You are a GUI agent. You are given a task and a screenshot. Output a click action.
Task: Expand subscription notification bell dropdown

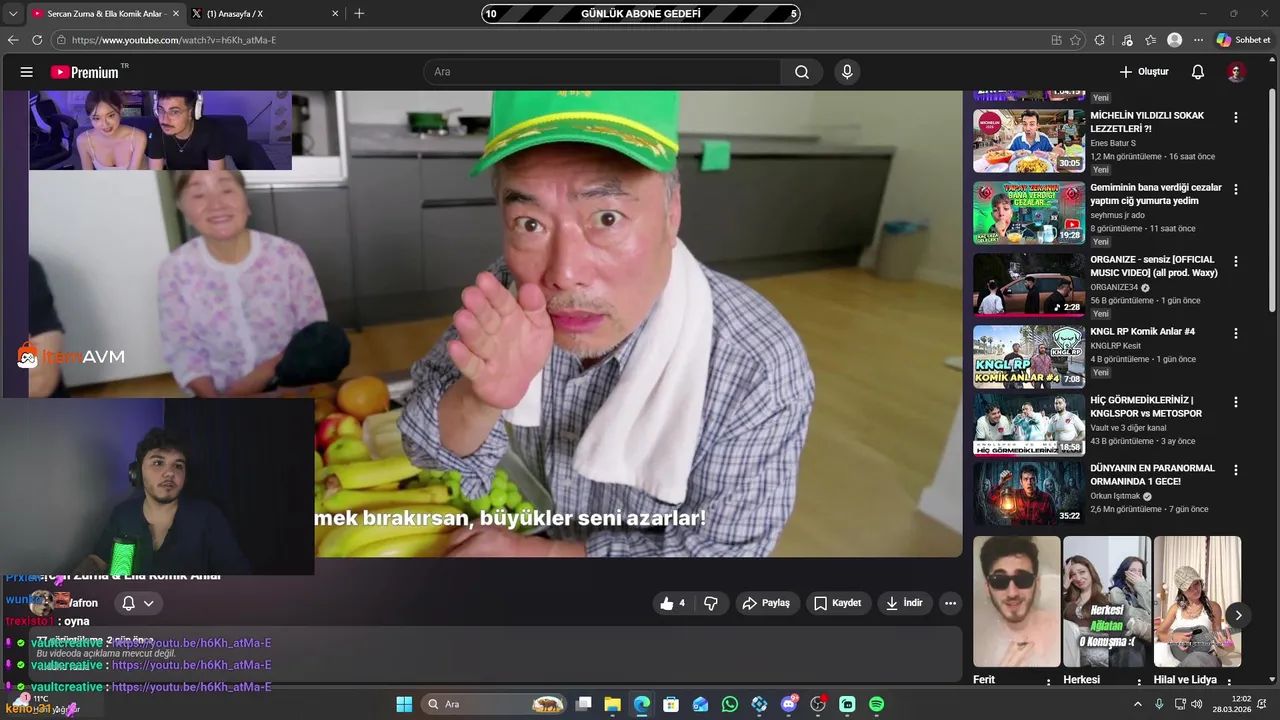138,603
